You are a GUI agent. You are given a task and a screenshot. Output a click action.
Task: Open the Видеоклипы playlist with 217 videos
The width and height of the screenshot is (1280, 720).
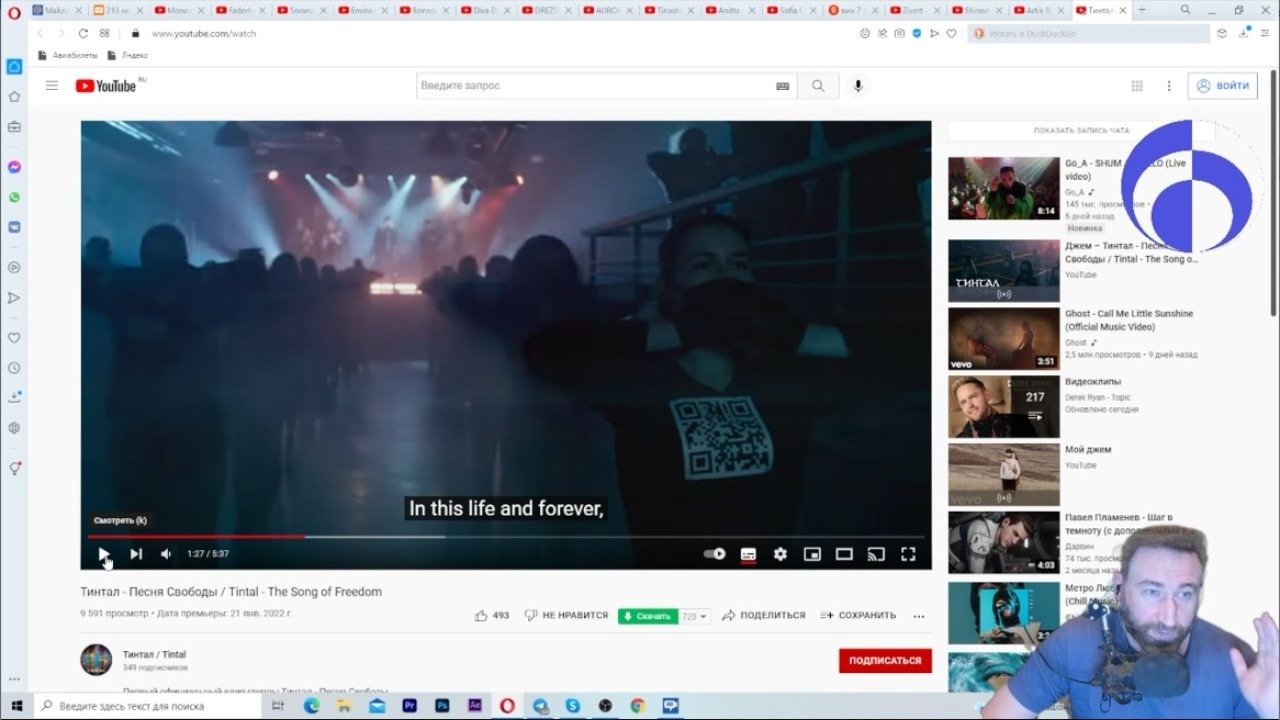pos(1003,406)
